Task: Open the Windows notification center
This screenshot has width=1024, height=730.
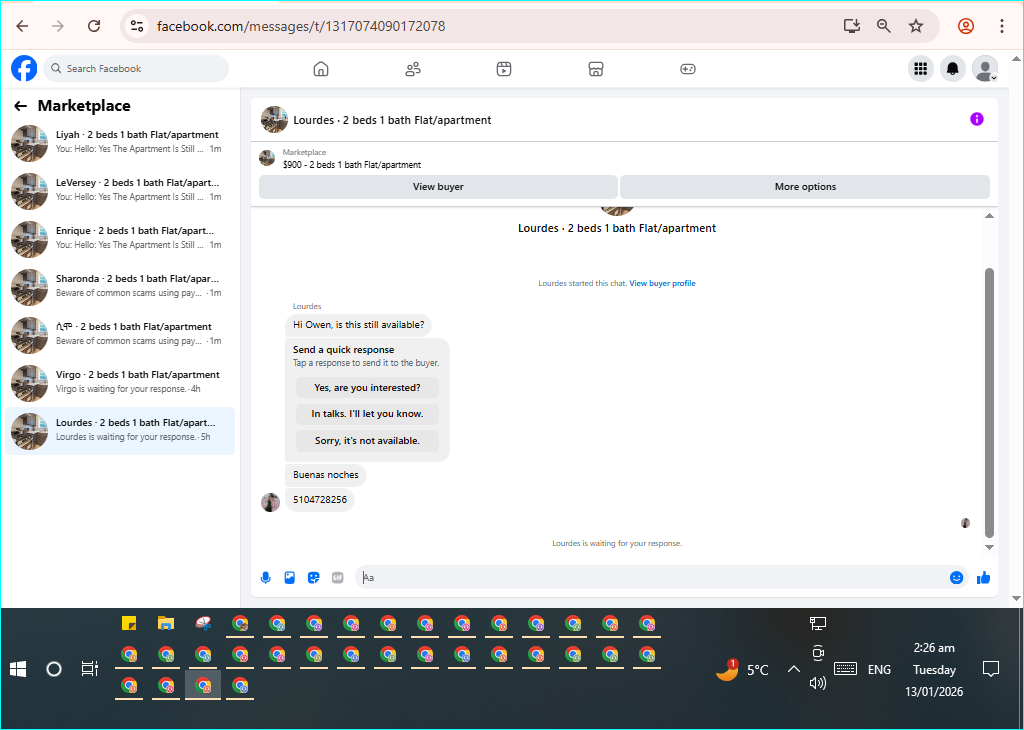Action: click(x=991, y=669)
